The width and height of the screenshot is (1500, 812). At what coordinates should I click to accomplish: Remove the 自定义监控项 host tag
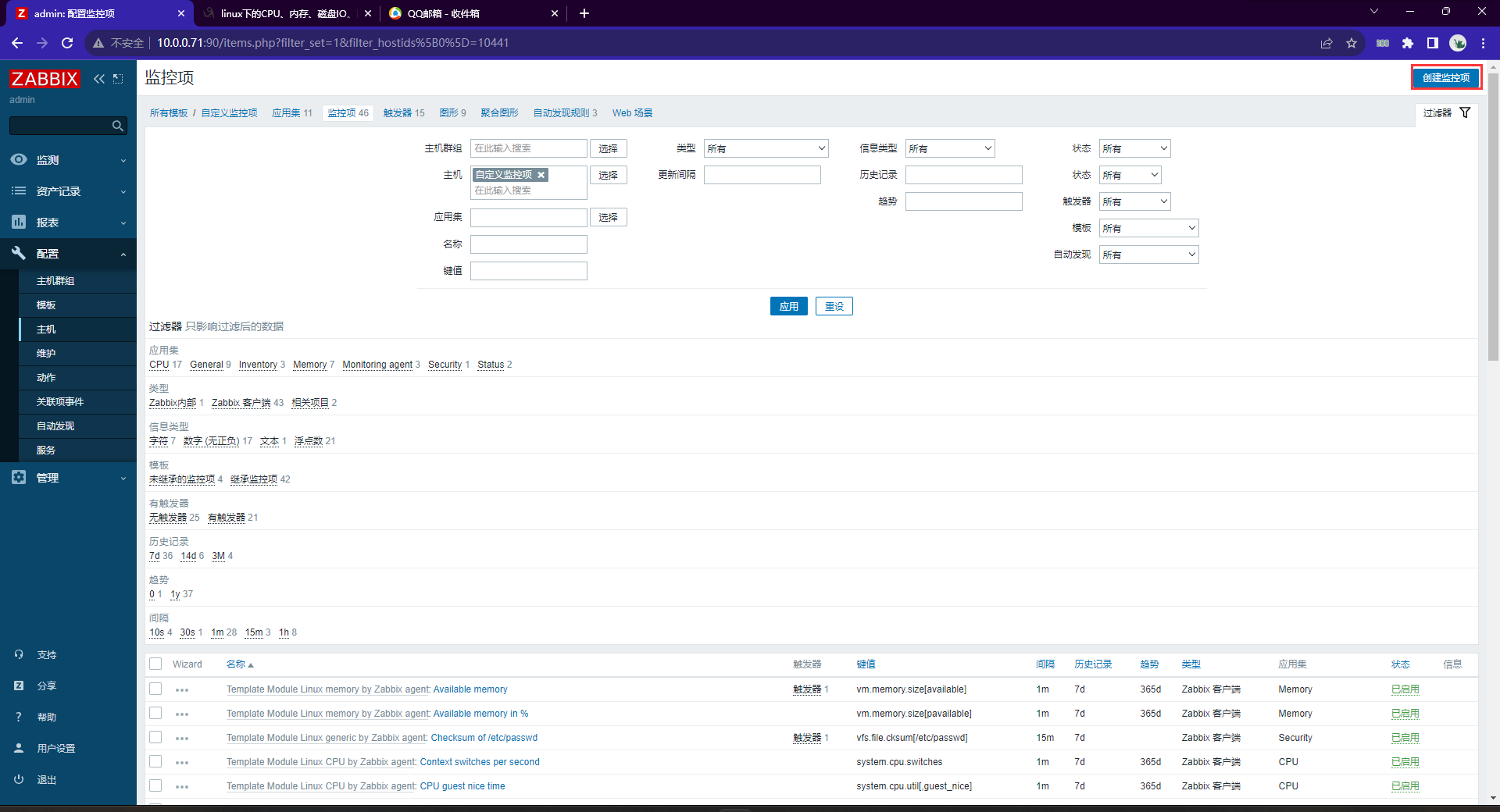[541, 175]
